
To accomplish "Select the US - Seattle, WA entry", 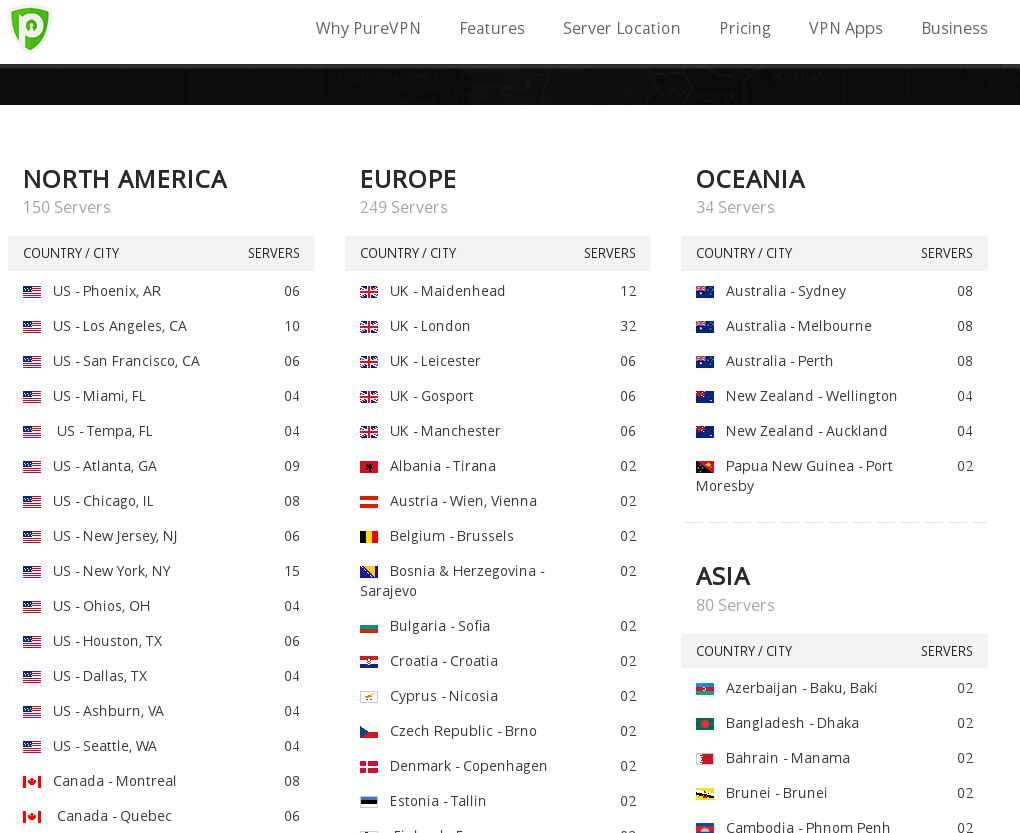I will [105, 747].
